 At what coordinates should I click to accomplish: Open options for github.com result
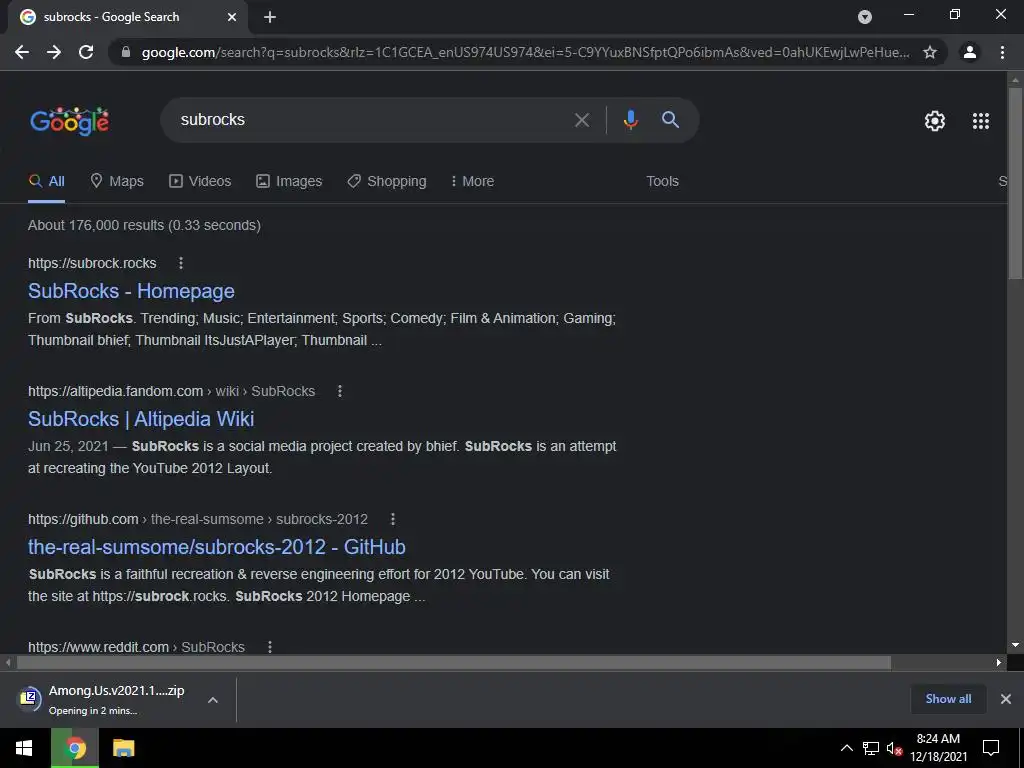click(392, 519)
